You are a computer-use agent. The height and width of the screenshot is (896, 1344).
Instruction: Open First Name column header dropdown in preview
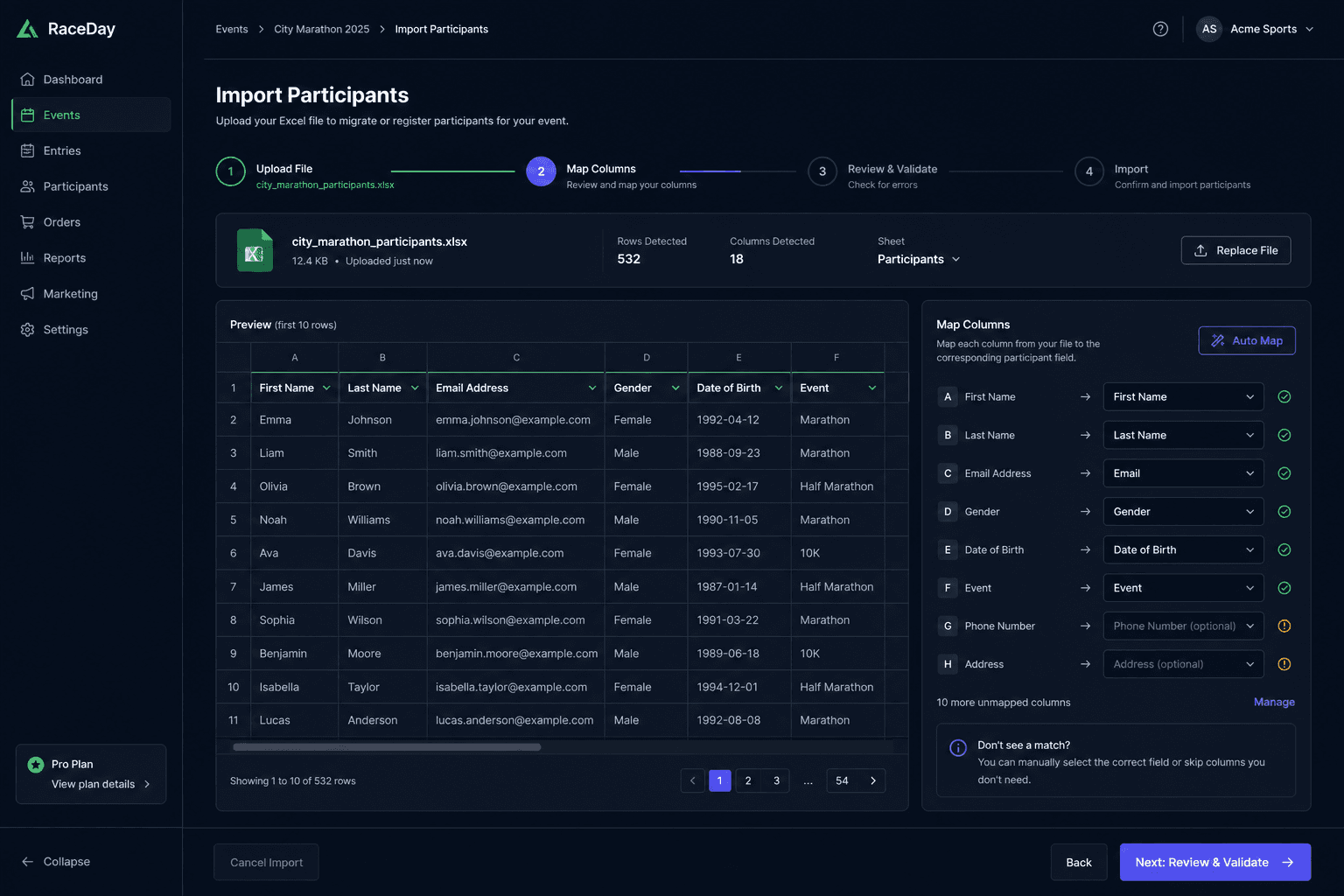pyautogui.click(x=326, y=388)
